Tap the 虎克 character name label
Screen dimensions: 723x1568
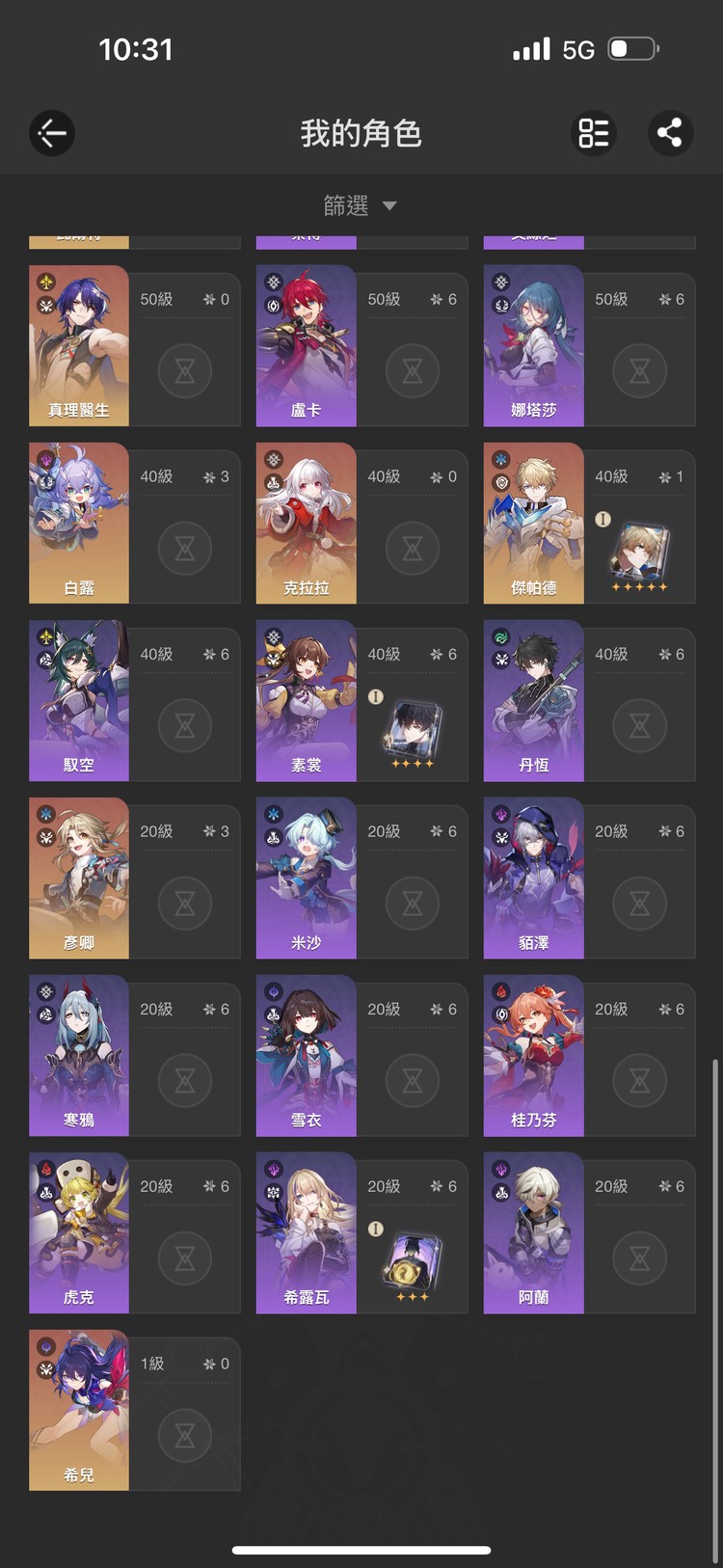79,1297
